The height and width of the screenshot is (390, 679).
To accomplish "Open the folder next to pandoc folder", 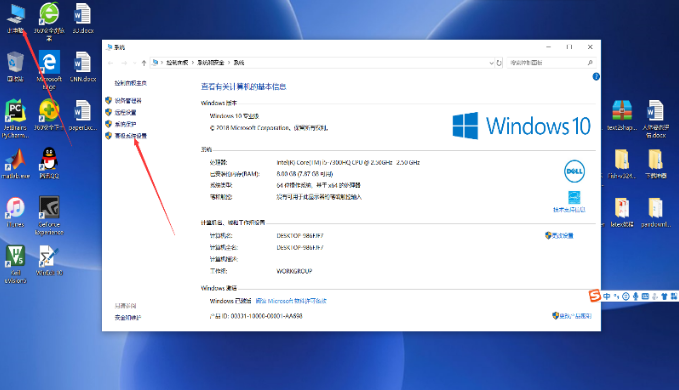I will [622, 212].
